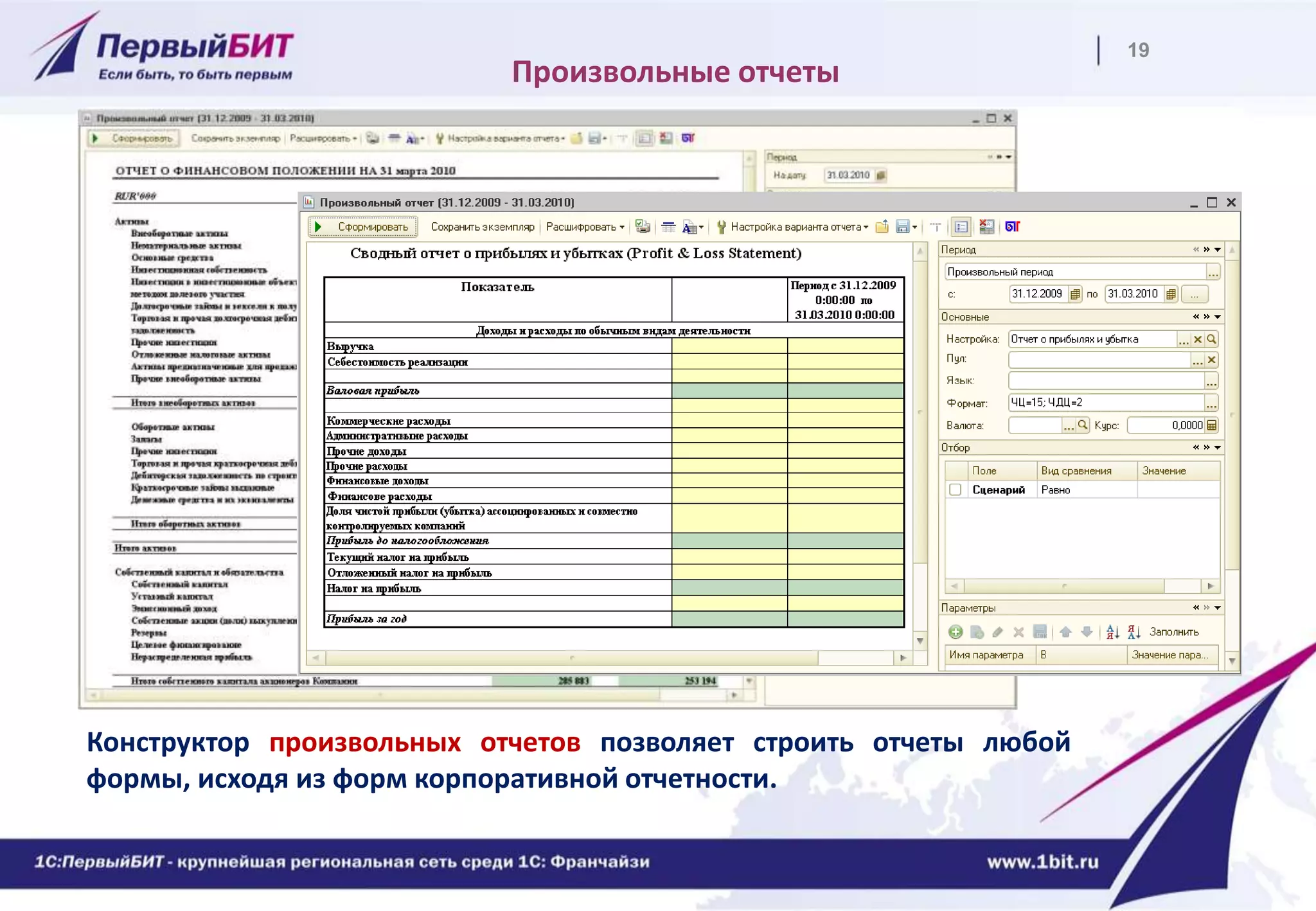
Task: Click the move up arrow icon in Параметры
Action: (1065, 632)
